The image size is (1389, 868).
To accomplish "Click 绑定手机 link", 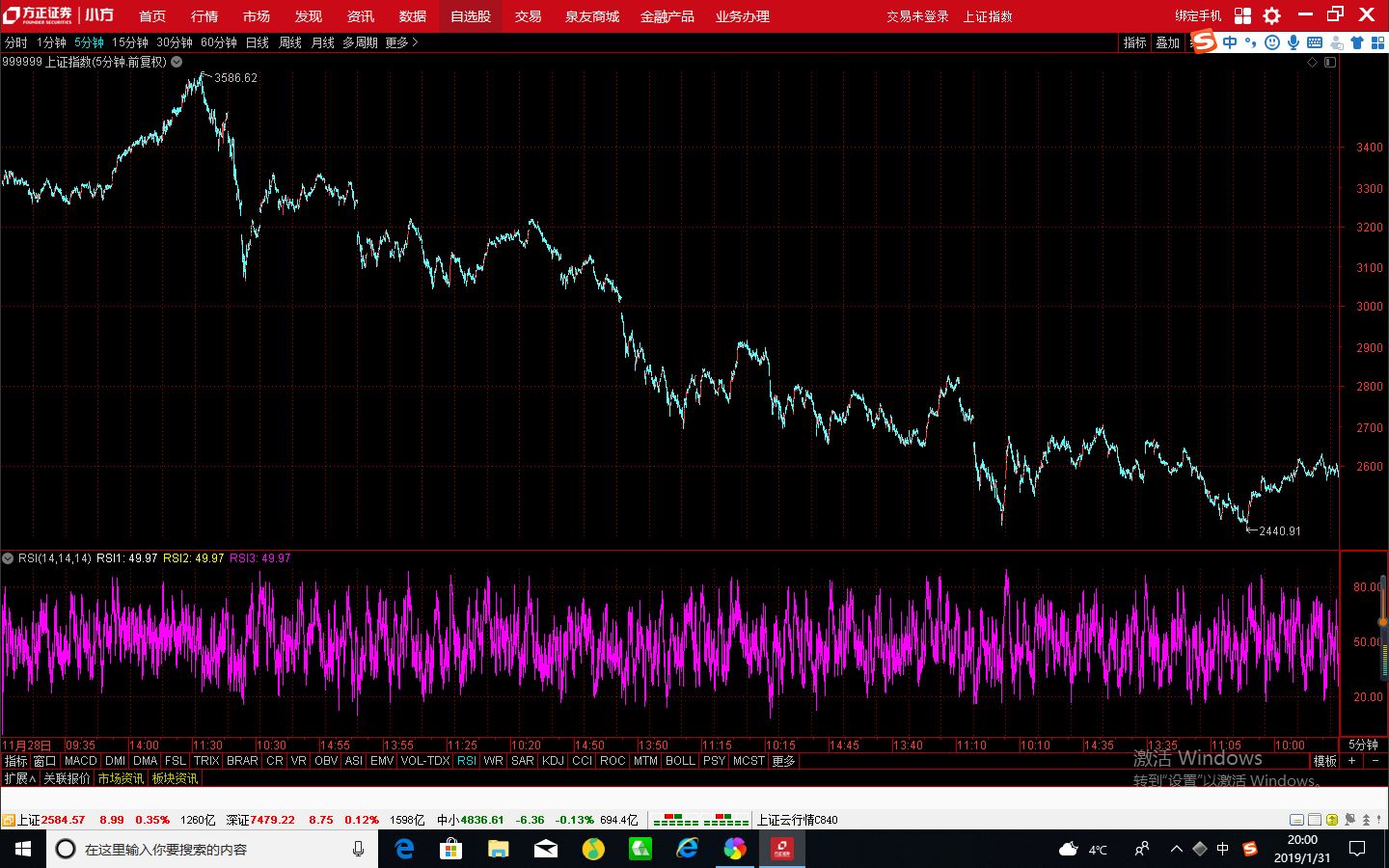I will 1198,16.
